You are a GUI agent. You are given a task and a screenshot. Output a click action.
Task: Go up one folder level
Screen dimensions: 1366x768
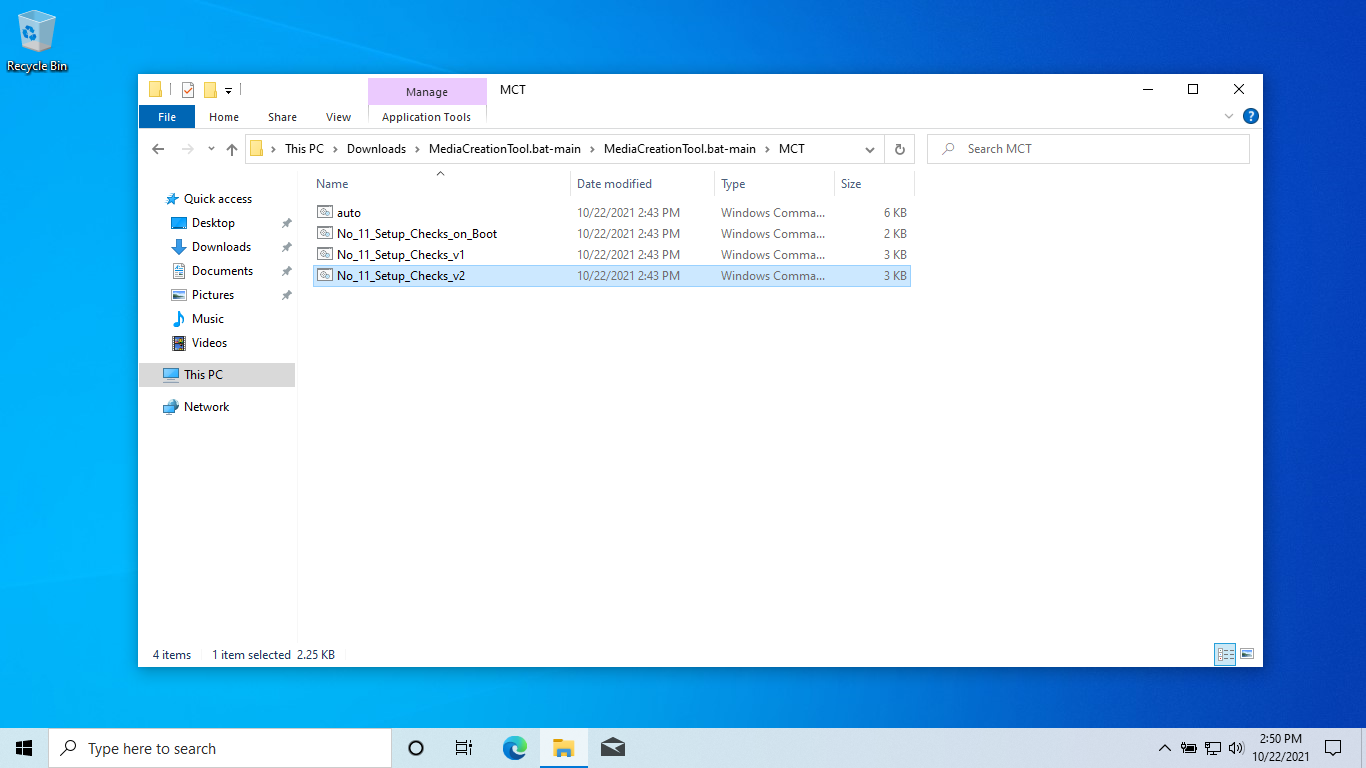point(232,149)
